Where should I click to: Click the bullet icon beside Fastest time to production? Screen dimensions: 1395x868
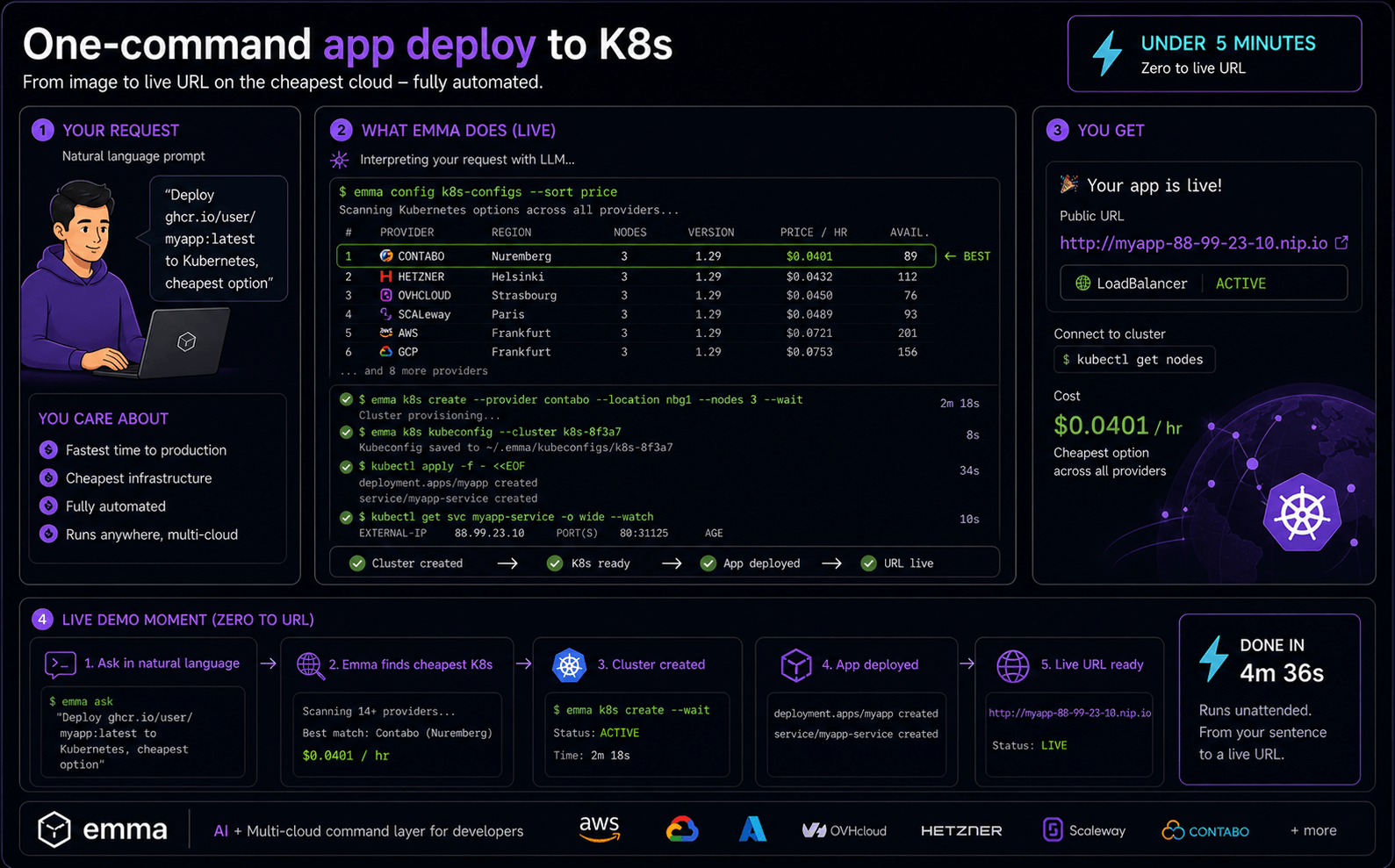48,449
